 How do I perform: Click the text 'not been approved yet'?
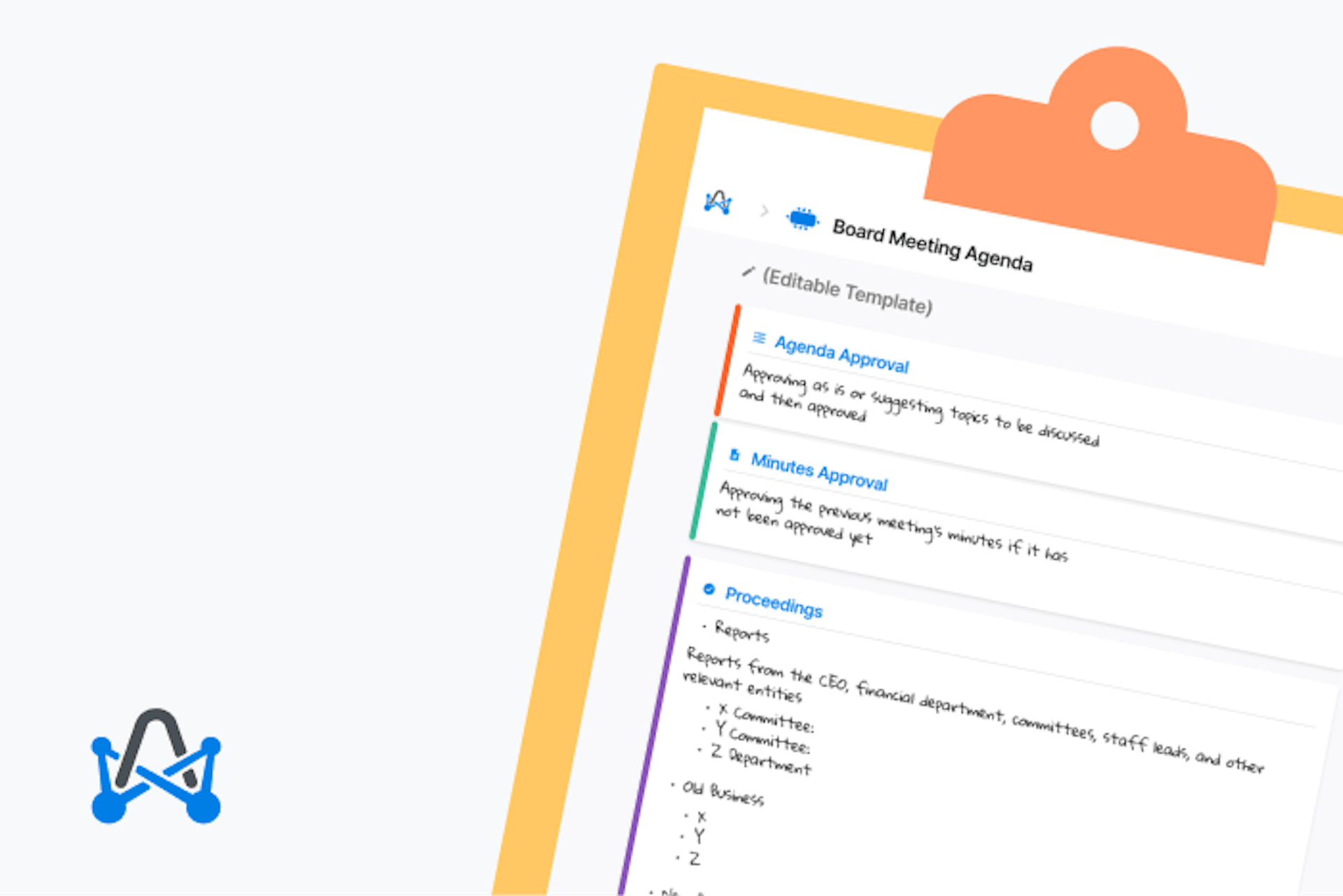coord(794,525)
